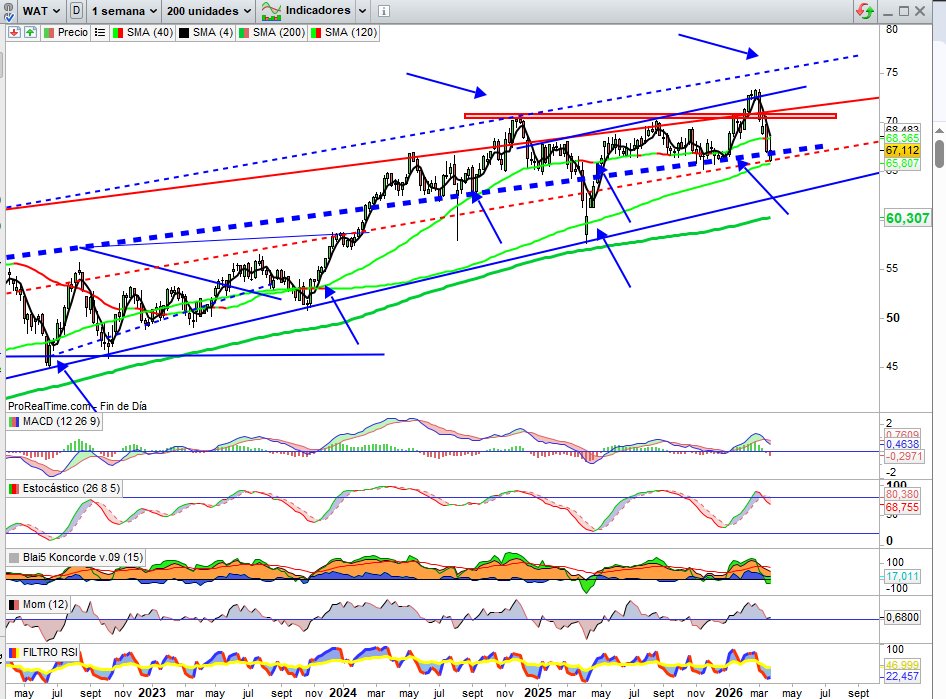946x699 pixels.
Task: Click the 68,755 stochastic value label
Action: (x=903, y=508)
